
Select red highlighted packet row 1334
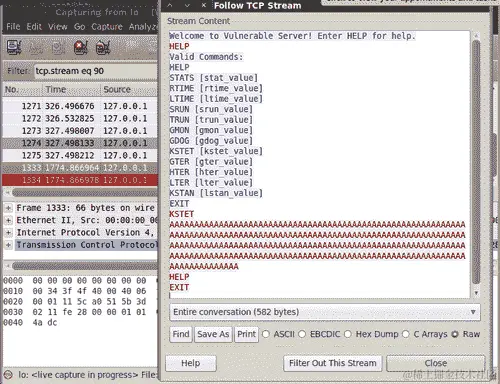point(80,180)
